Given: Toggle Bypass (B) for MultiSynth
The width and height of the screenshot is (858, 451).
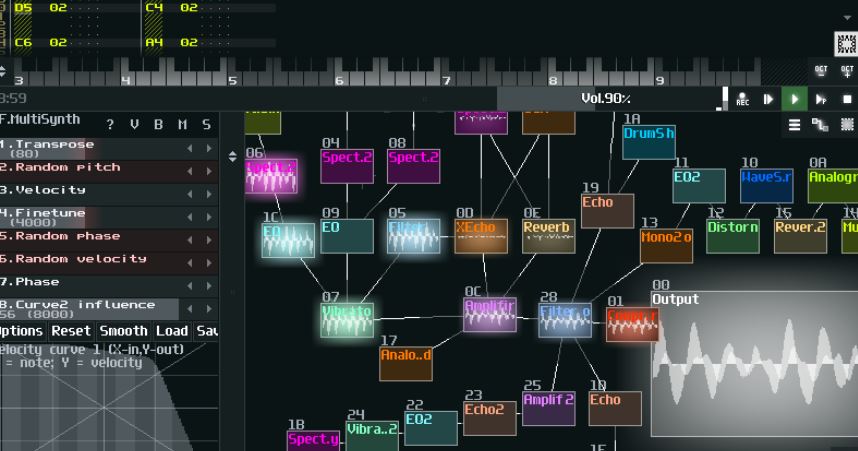Looking at the screenshot, I should pos(158,125).
